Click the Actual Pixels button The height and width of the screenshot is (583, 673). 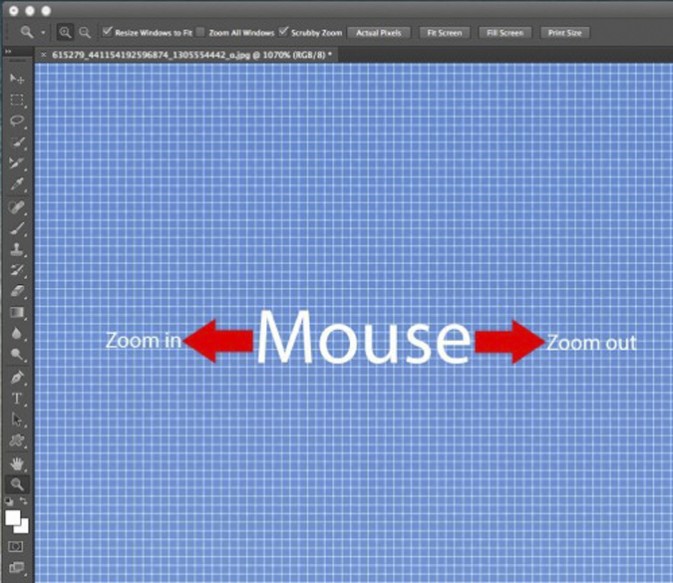coord(379,33)
